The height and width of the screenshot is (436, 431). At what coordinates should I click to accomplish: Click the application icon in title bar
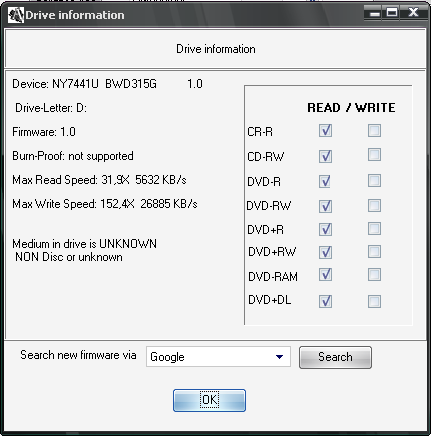[16, 15]
